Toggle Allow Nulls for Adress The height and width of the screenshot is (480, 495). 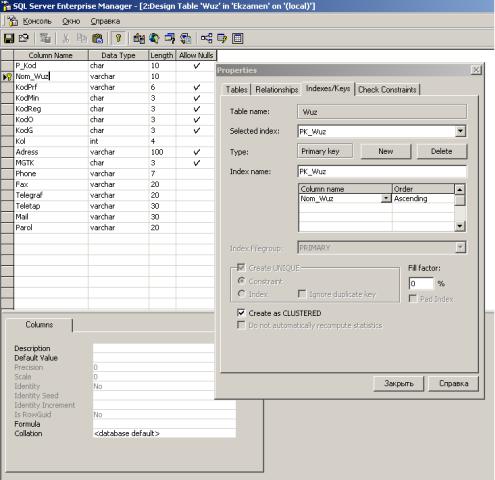197,152
